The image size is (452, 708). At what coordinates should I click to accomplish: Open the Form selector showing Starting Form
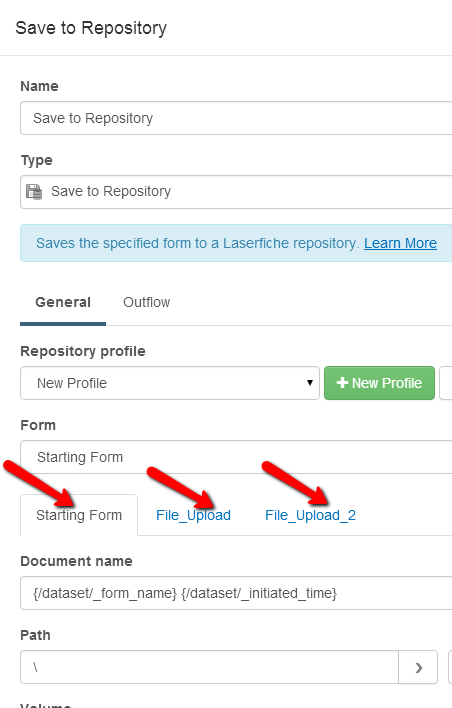point(236,457)
